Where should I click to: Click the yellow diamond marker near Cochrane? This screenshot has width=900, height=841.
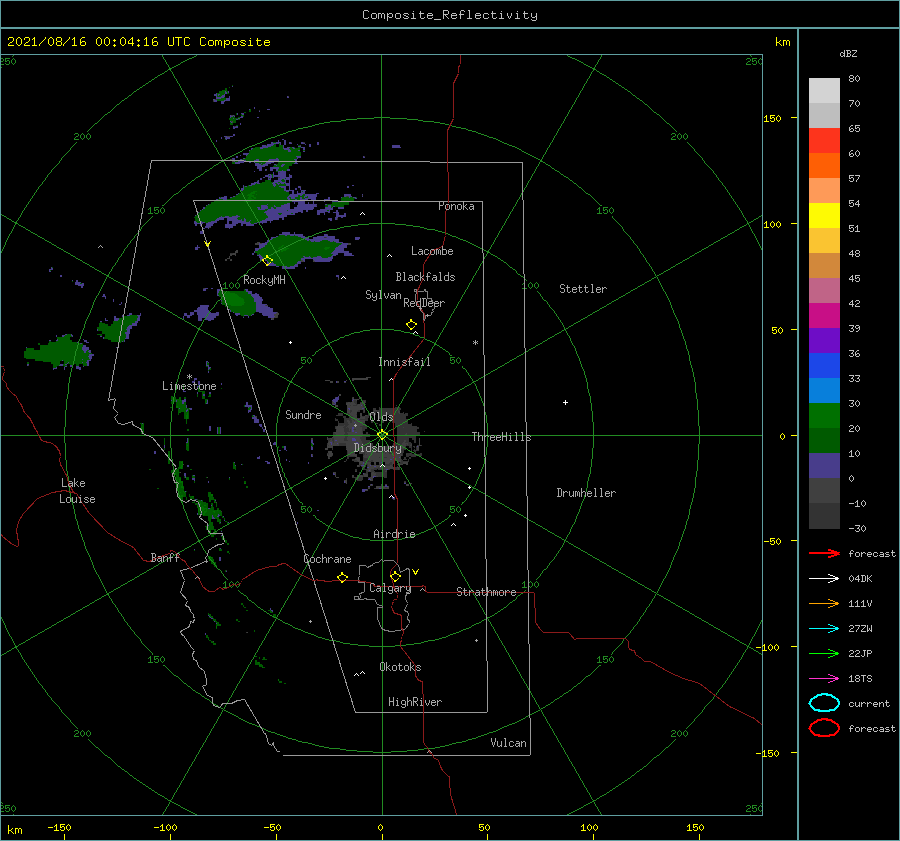point(343,577)
